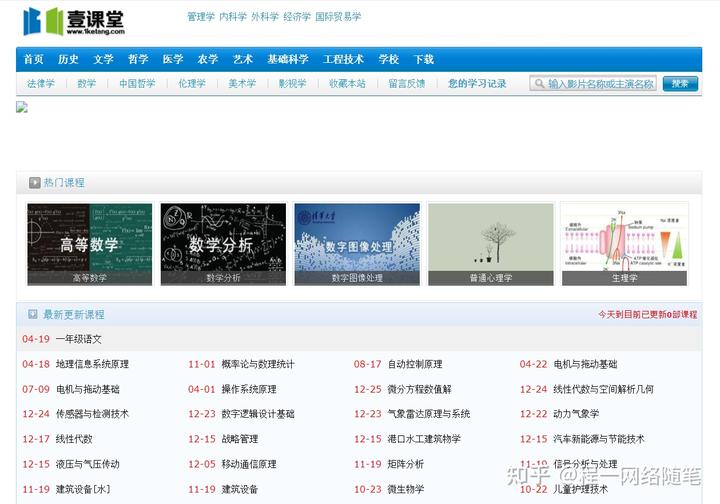Open the 建筑设备[水] course link
720x504 pixels.
click(x=83, y=489)
